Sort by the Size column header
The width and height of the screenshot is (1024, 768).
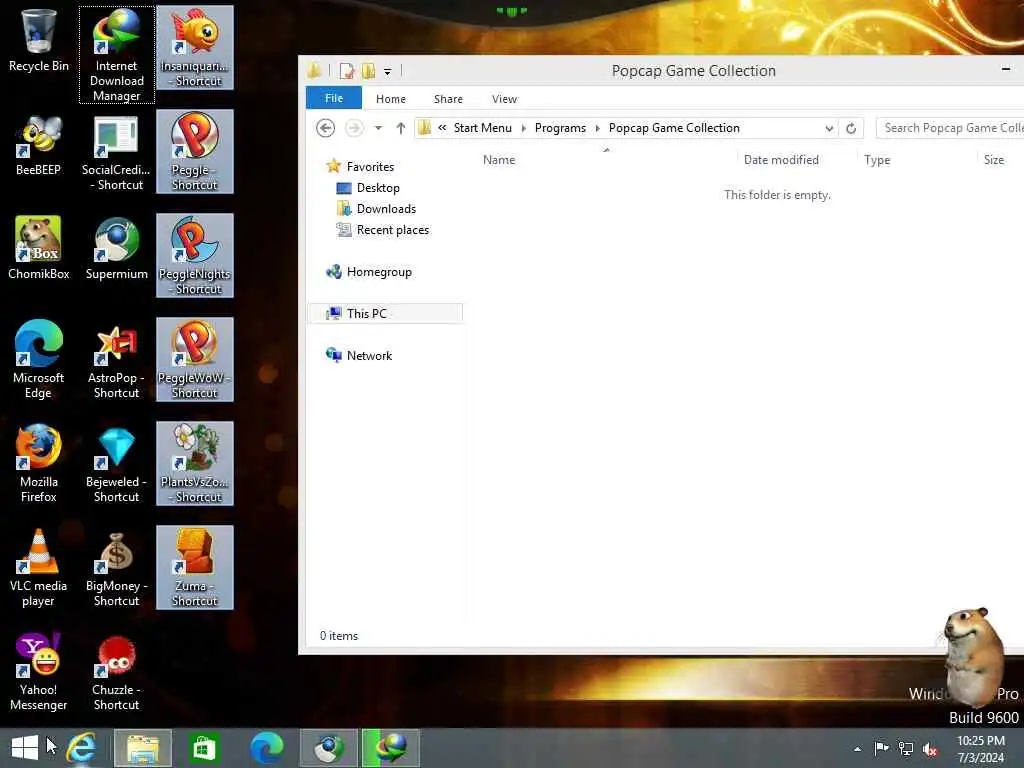[993, 160]
